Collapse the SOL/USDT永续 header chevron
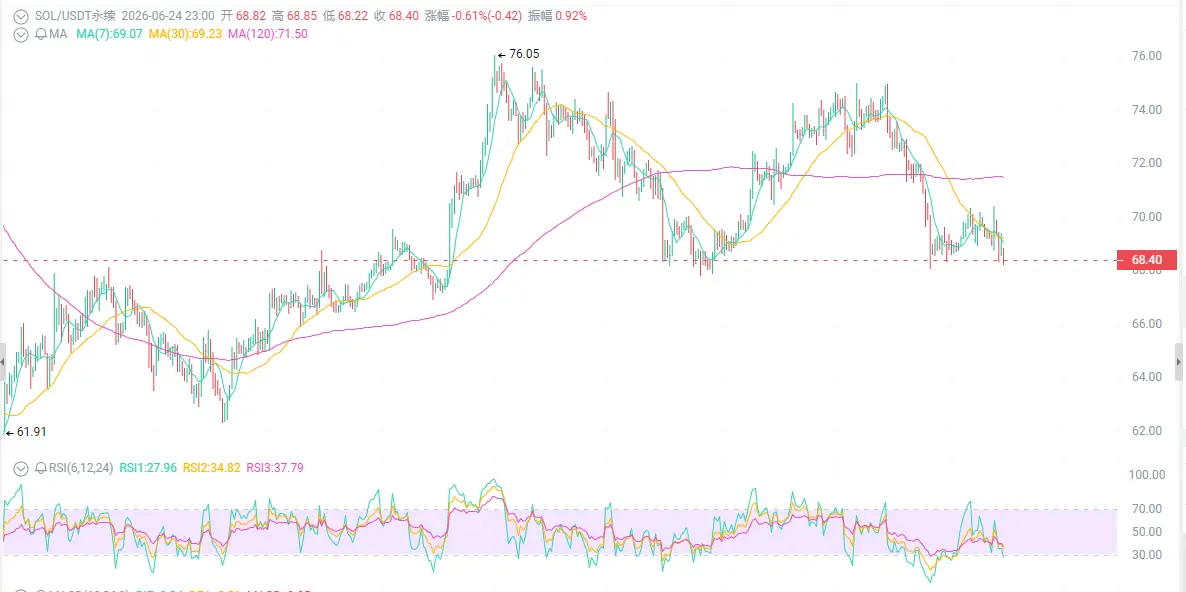 click(21, 15)
